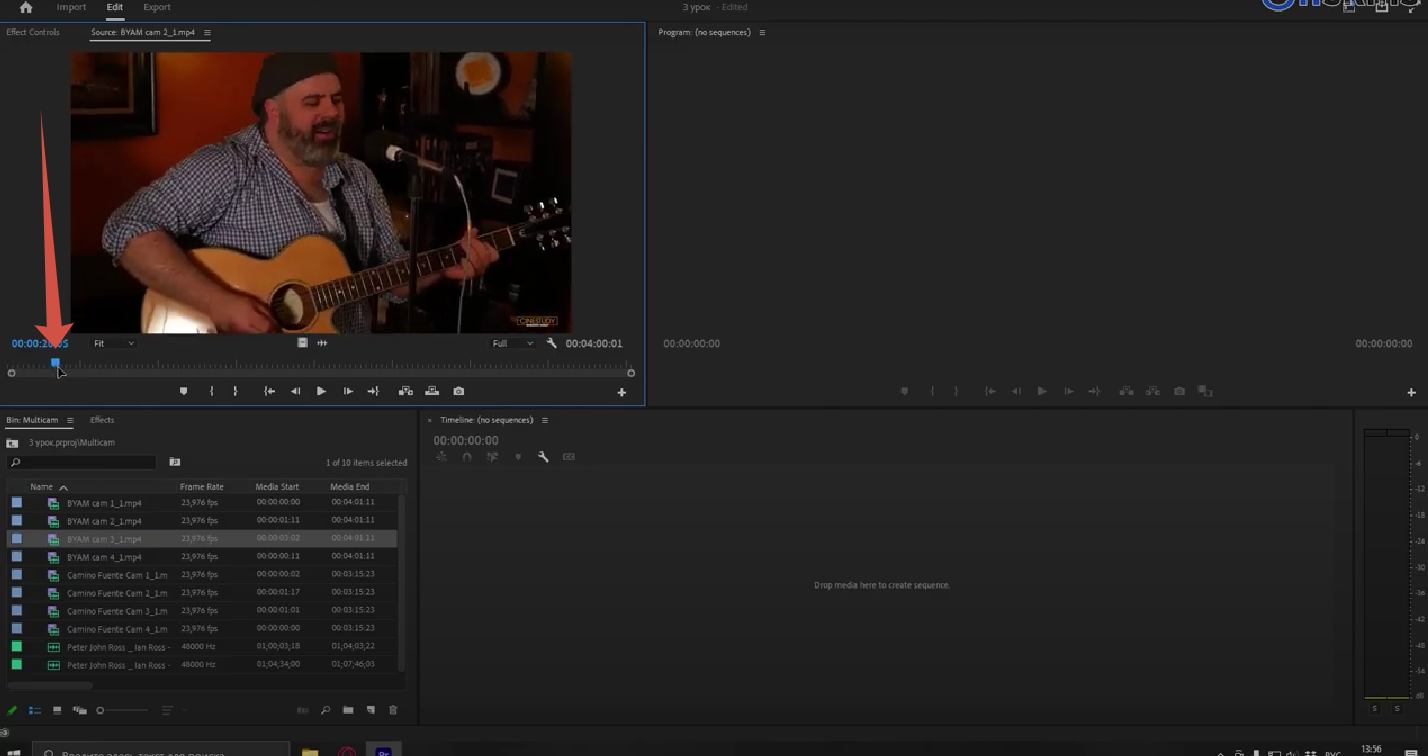Viewport: 1428px width, 756px height.
Task: Open the Full playback resolution dropdown
Action: coord(513,343)
